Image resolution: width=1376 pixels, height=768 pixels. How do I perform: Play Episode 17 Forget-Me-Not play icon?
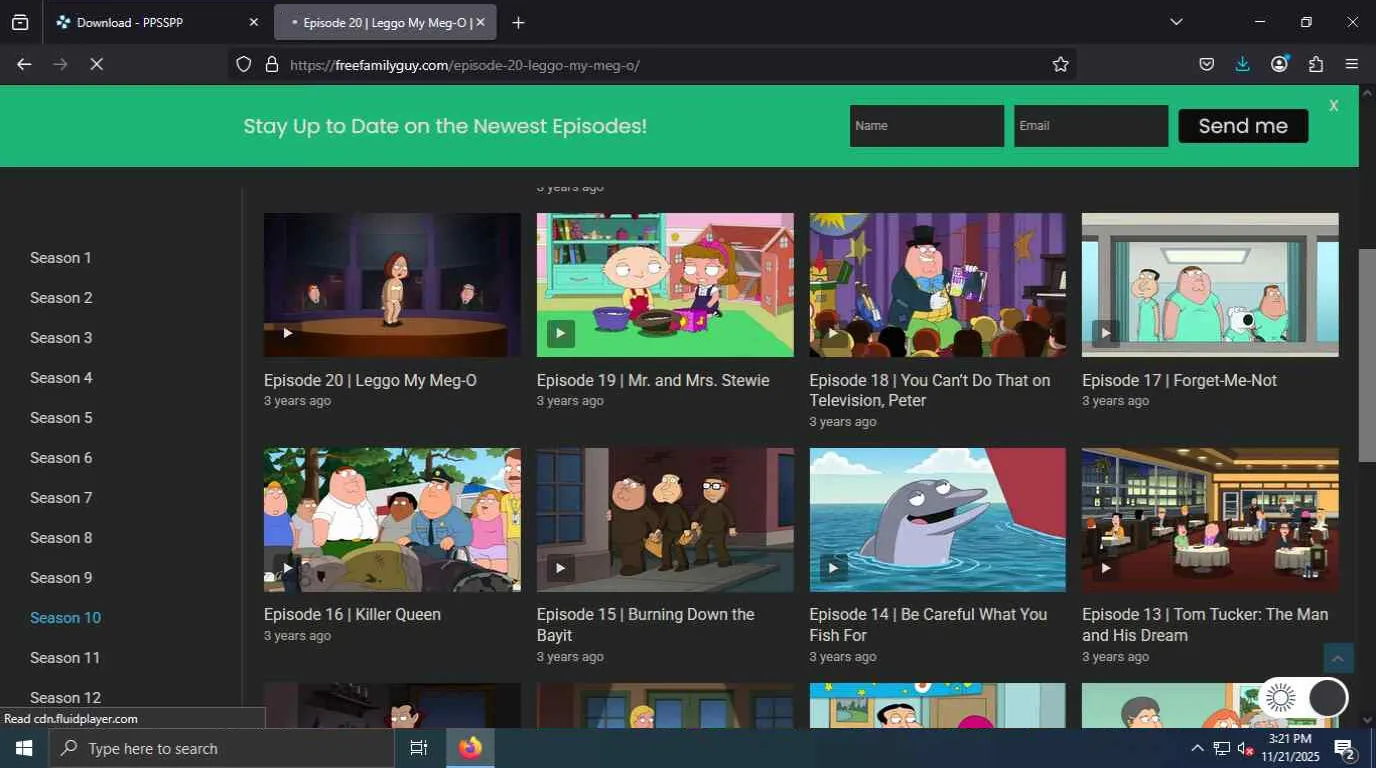pyautogui.click(x=1105, y=333)
